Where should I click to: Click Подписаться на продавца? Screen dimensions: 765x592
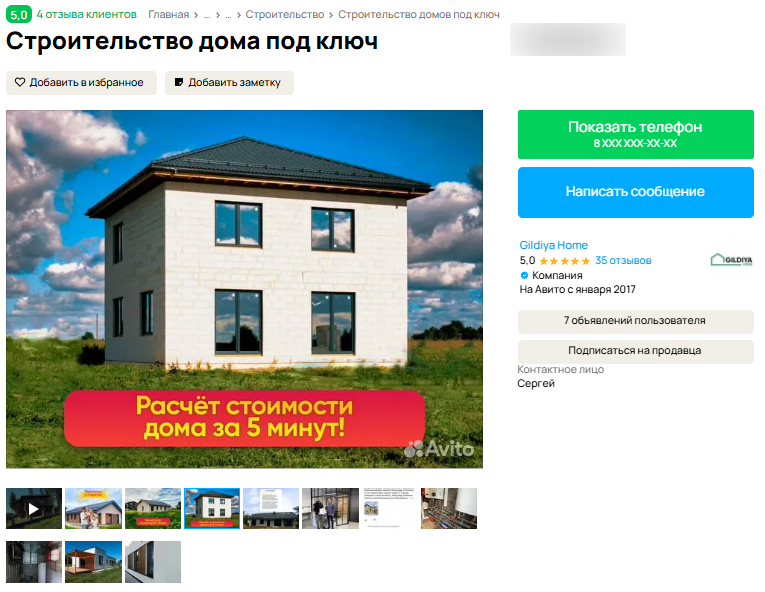[635, 351]
